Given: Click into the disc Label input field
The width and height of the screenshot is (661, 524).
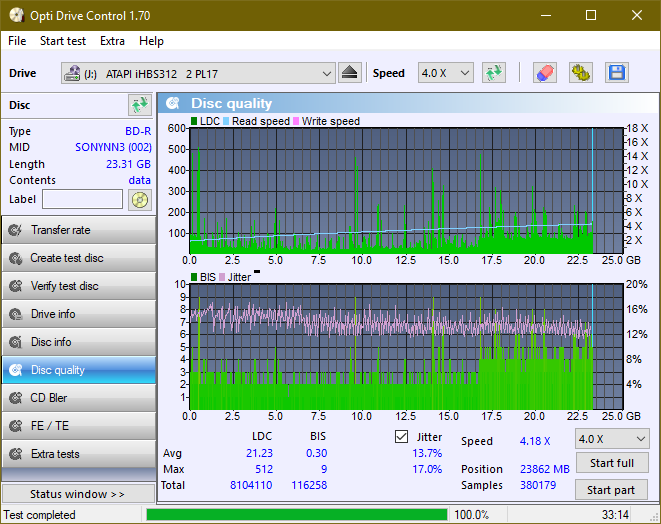Looking at the screenshot, I should [82, 199].
